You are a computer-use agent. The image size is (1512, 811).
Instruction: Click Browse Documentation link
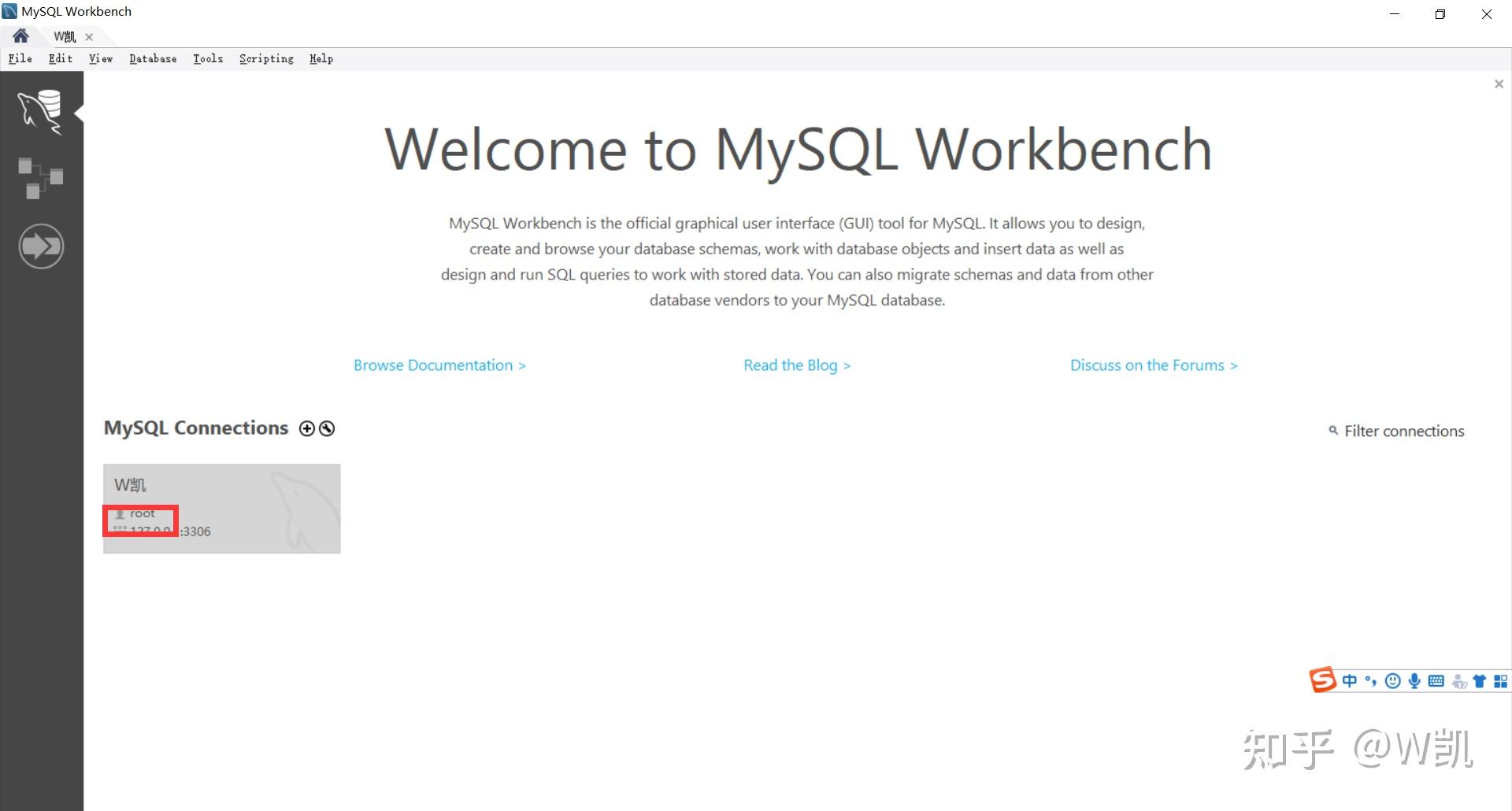point(439,365)
